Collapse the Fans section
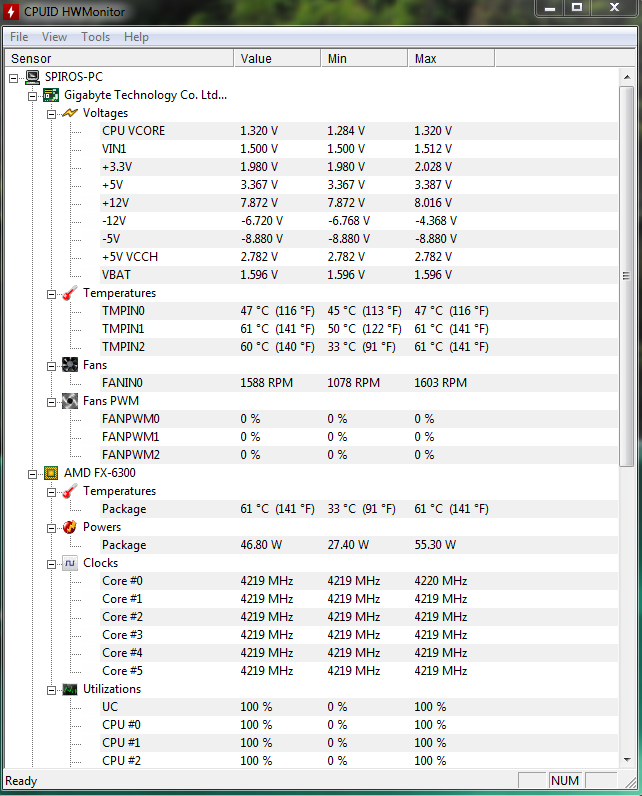 point(51,366)
